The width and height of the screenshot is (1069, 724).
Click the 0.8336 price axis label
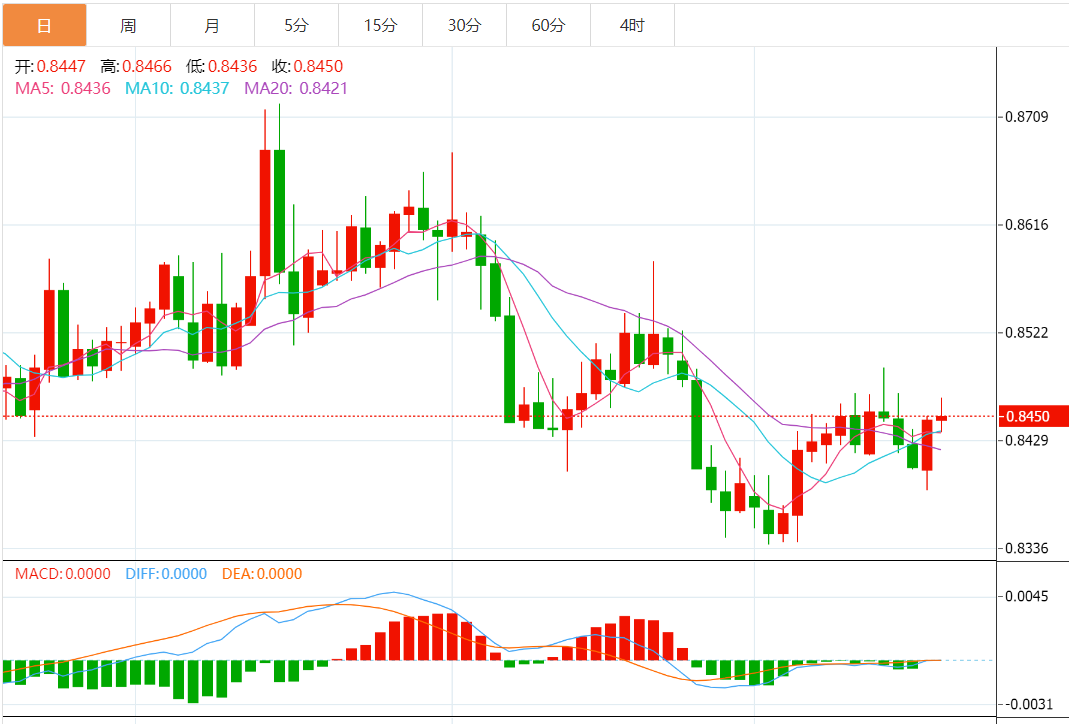click(1027, 547)
